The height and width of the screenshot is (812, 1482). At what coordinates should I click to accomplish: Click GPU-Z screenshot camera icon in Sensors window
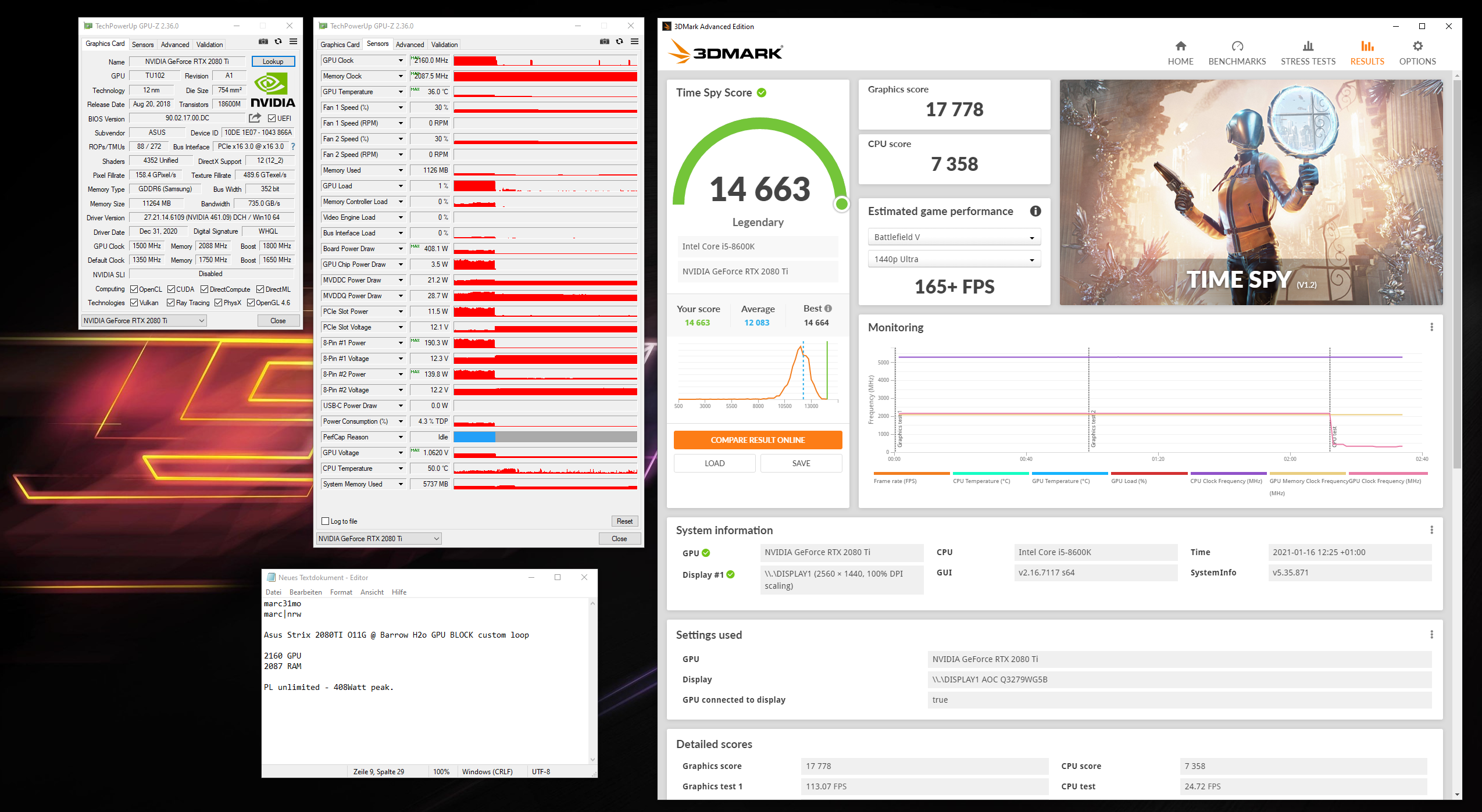pyautogui.click(x=605, y=41)
